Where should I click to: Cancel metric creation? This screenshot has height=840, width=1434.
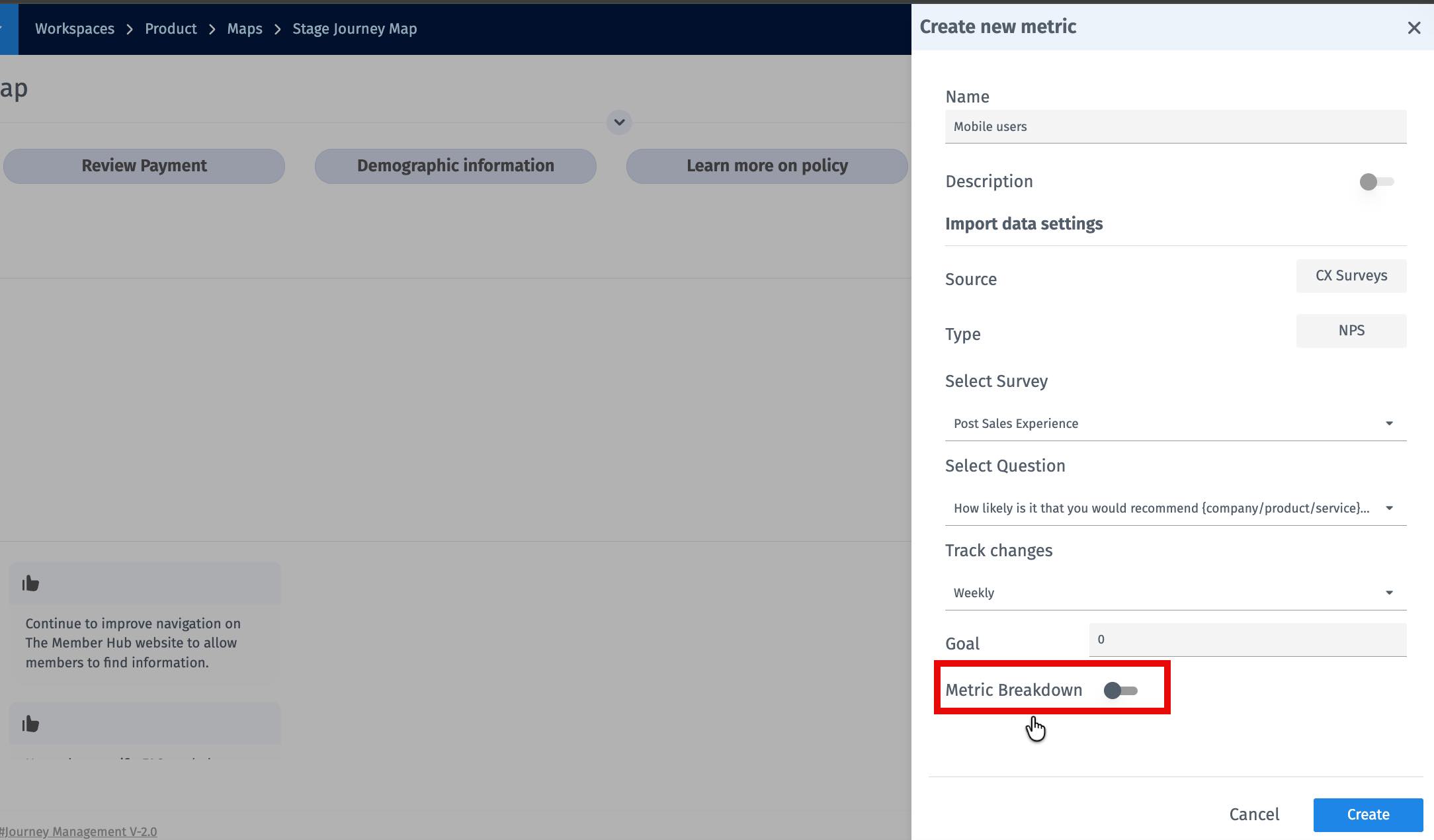pyautogui.click(x=1253, y=814)
